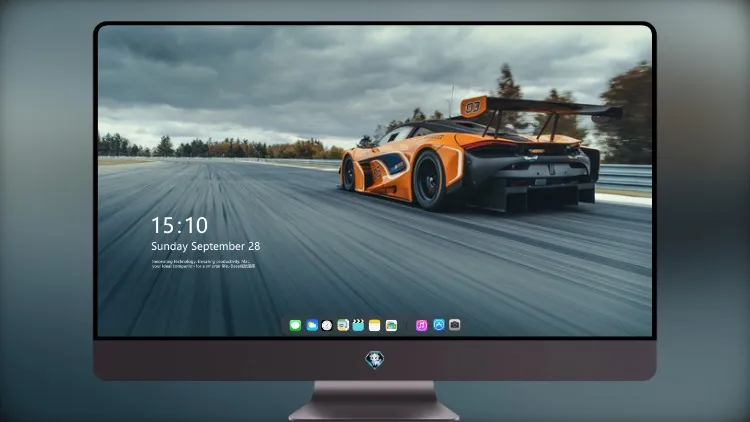750x422 pixels.
Task: Click the 15:10 clock display
Action: [179, 225]
